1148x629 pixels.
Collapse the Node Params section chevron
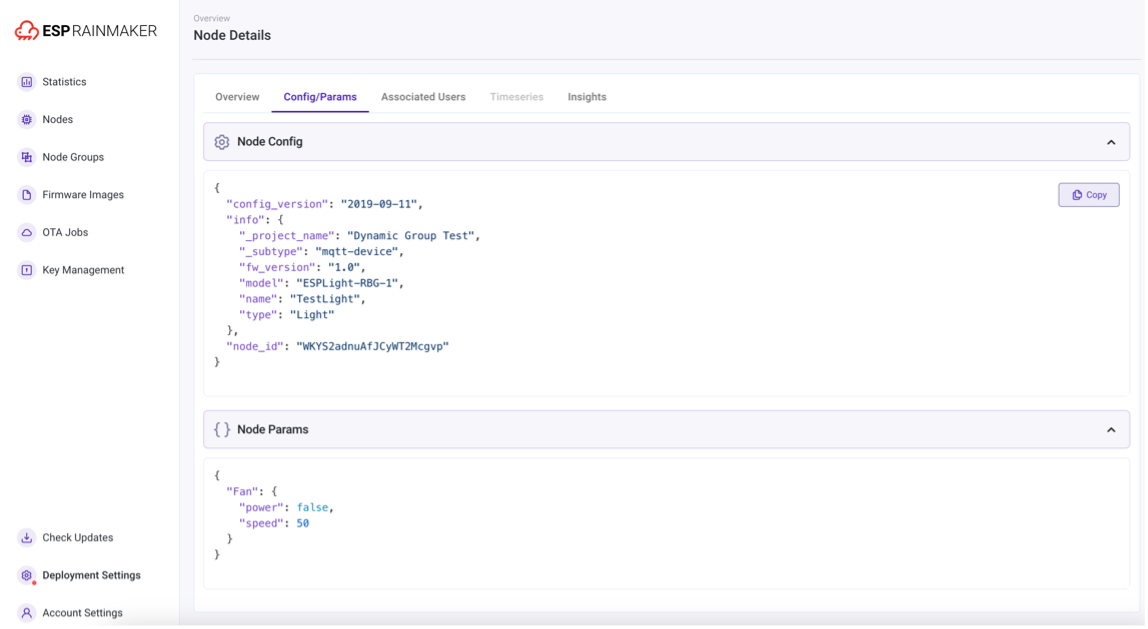pyautogui.click(x=1111, y=430)
